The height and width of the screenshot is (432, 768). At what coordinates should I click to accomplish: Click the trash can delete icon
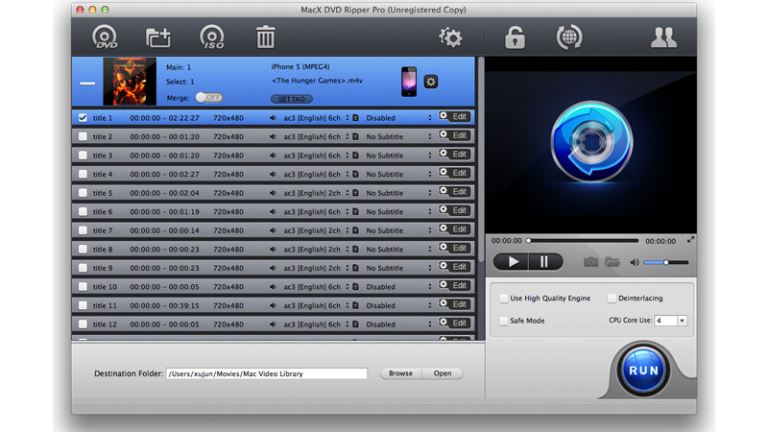265,37
